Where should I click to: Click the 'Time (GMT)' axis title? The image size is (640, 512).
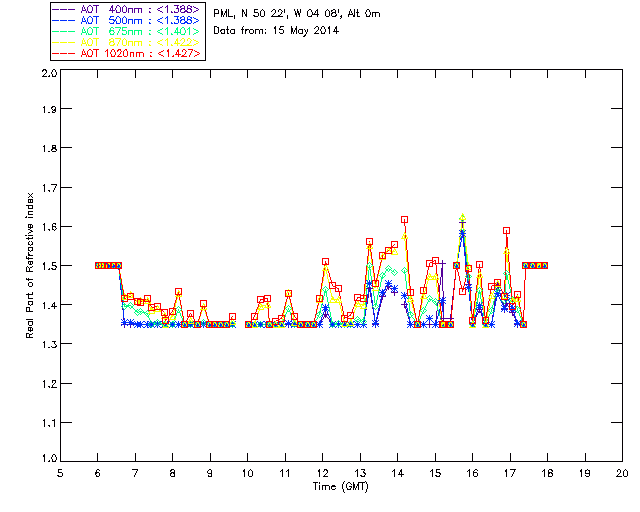pos(340,487)
